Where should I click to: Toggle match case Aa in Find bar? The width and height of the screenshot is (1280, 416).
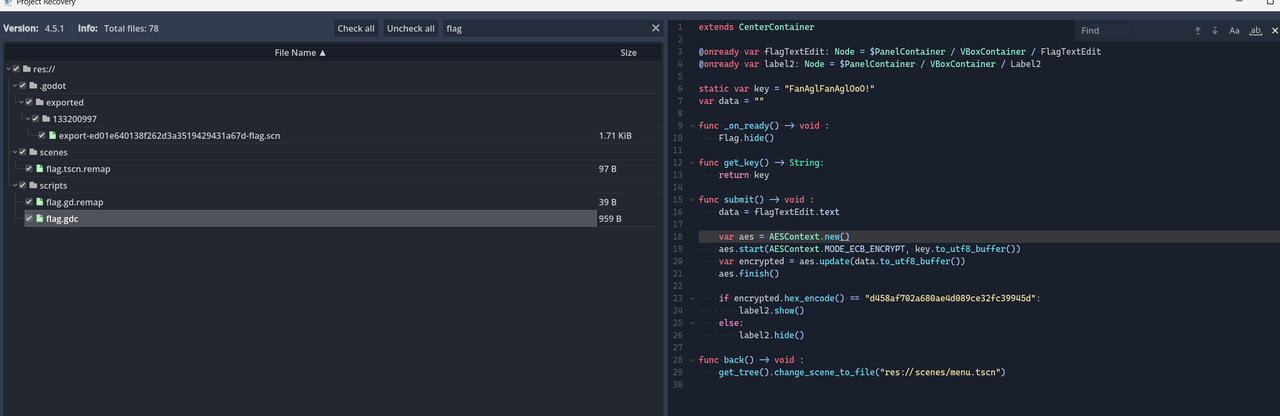tap(1234, 31)
